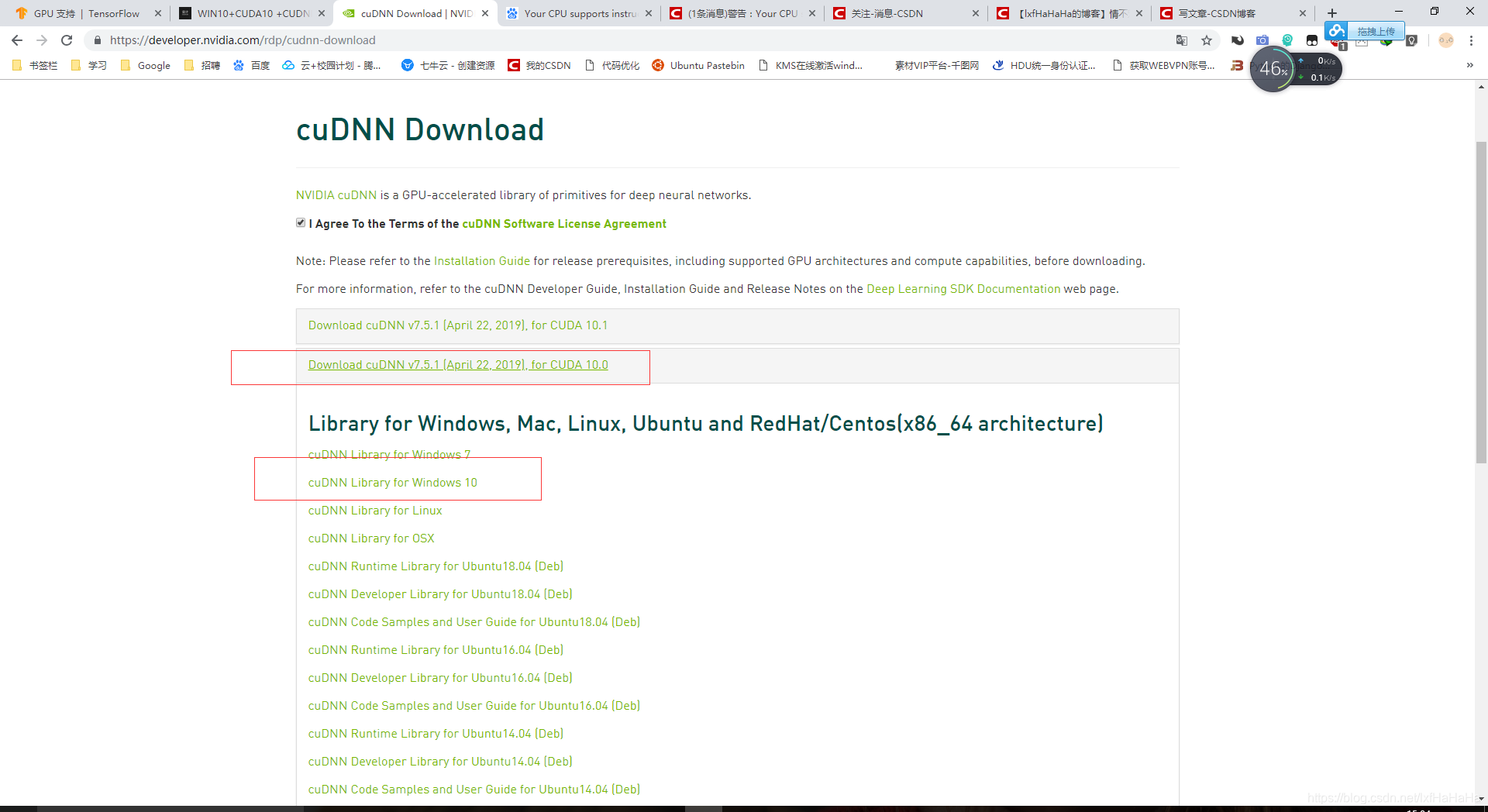Open the Tampermonkey extension icon
The width and height of the screenshot is (1488, 812).
[x=1312, y=40]
